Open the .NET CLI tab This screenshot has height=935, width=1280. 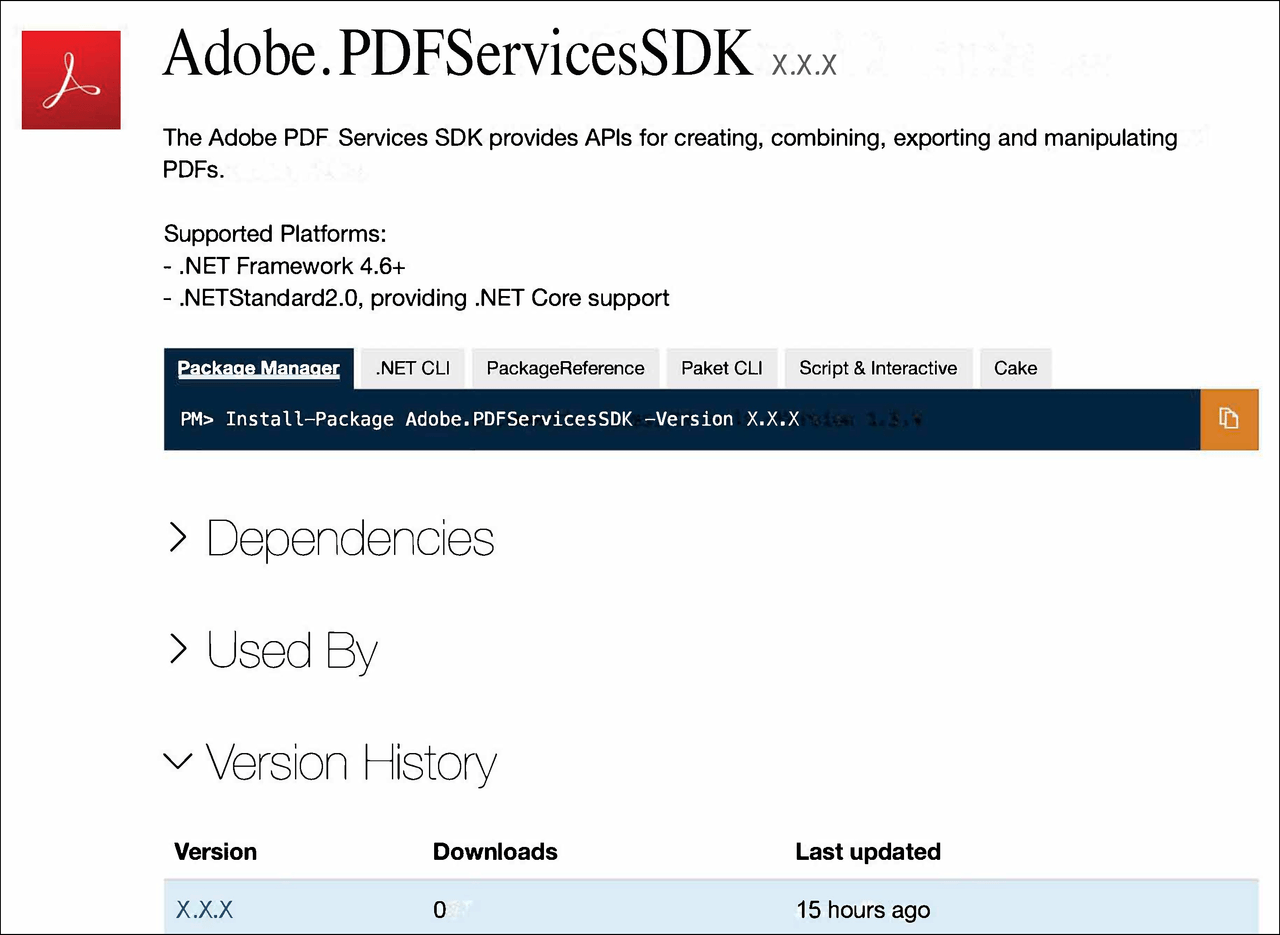tap(413, 368)
